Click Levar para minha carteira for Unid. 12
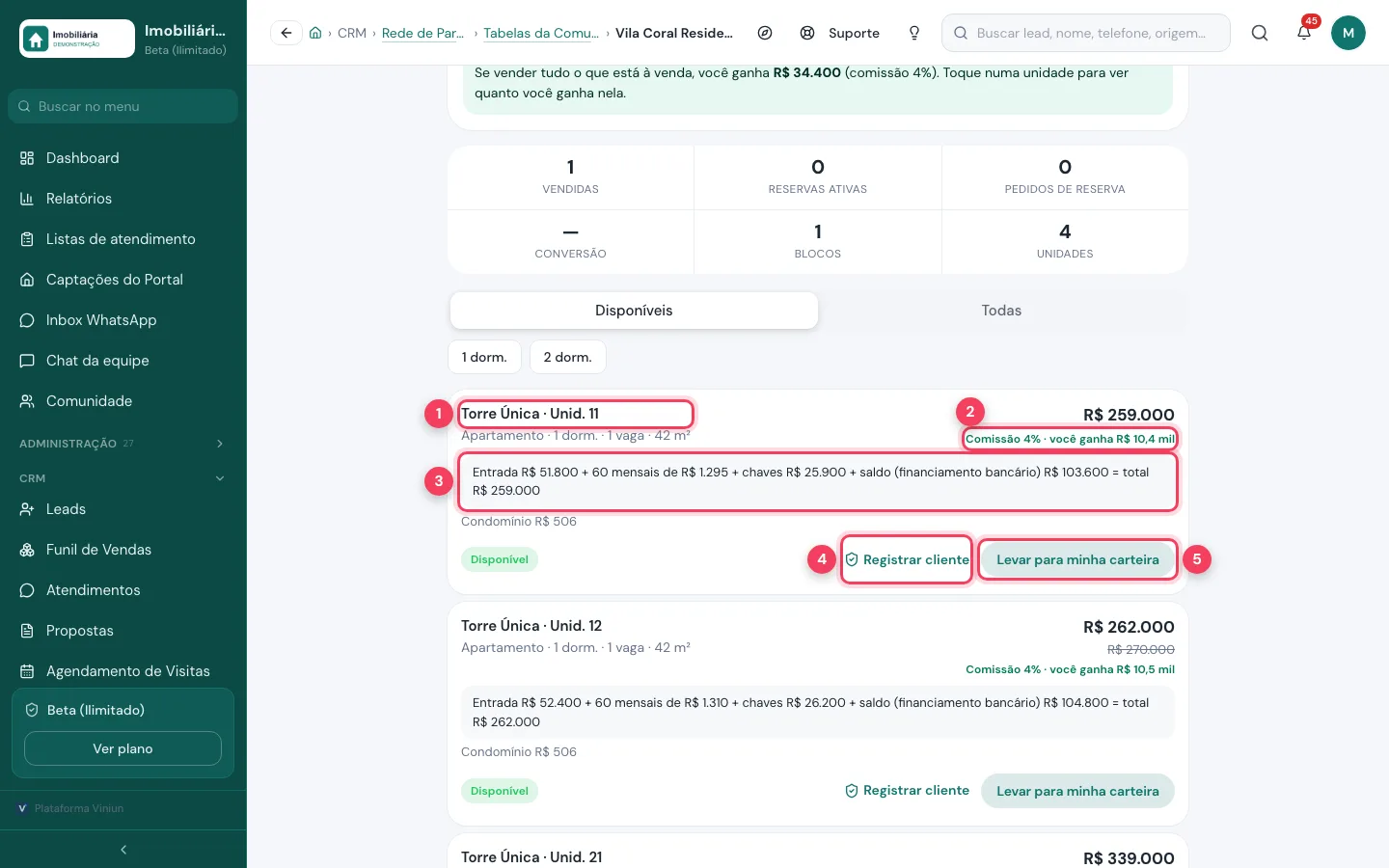The width and height of the screenshot is (1389, 868). point(1077,791)
